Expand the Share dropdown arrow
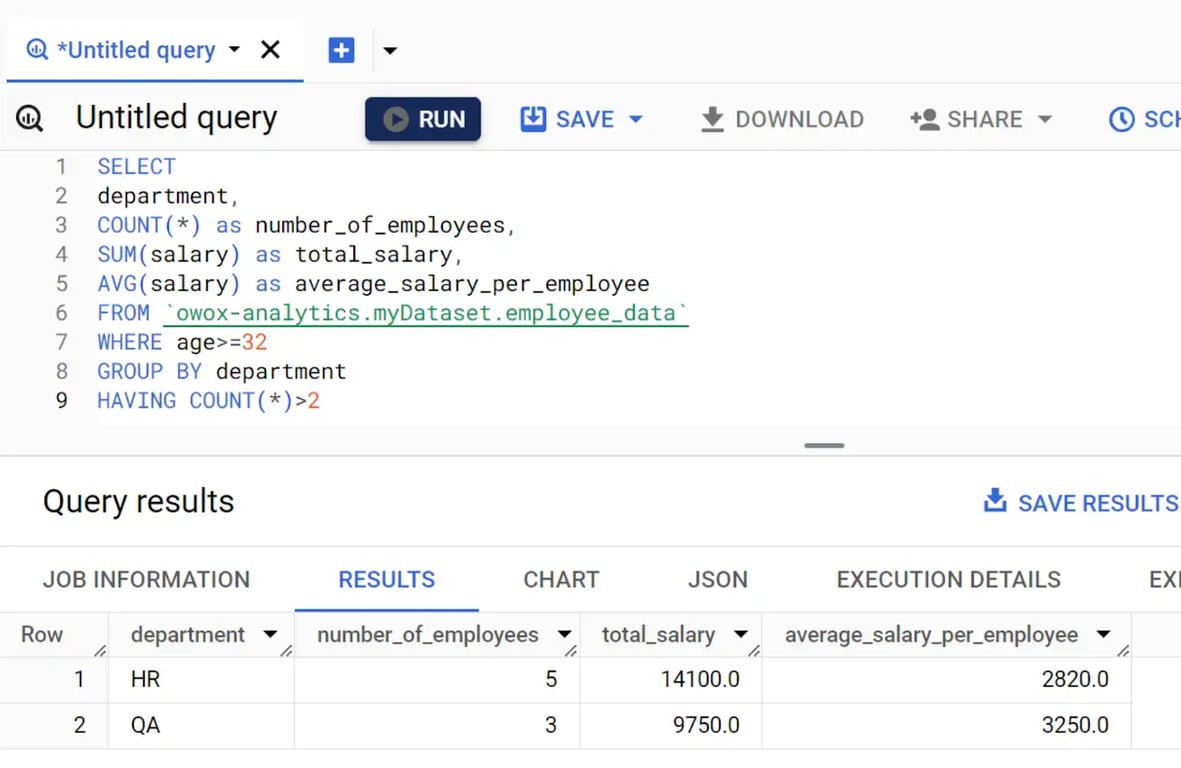The width and height of the screenshot is (1181, 768). coord(1045,119)
